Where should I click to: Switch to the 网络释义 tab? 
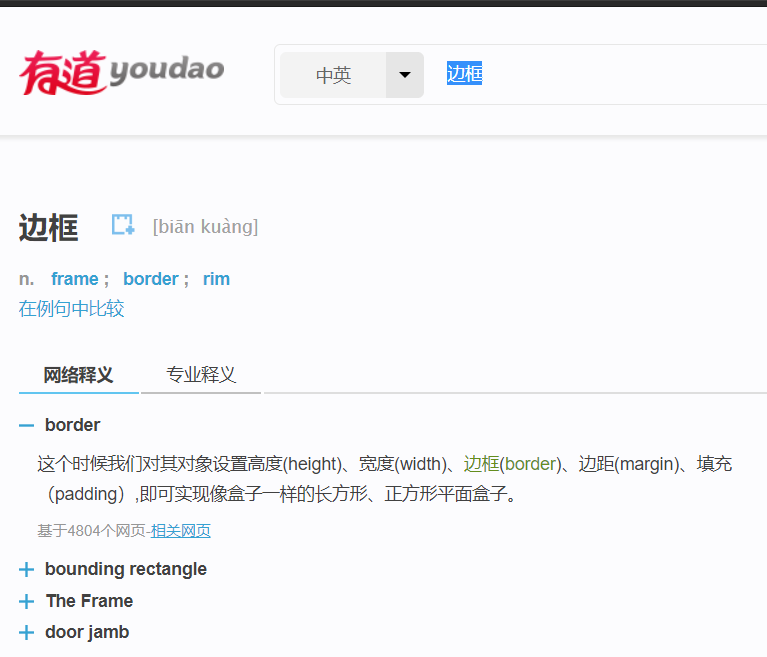(x=78, y=375)
